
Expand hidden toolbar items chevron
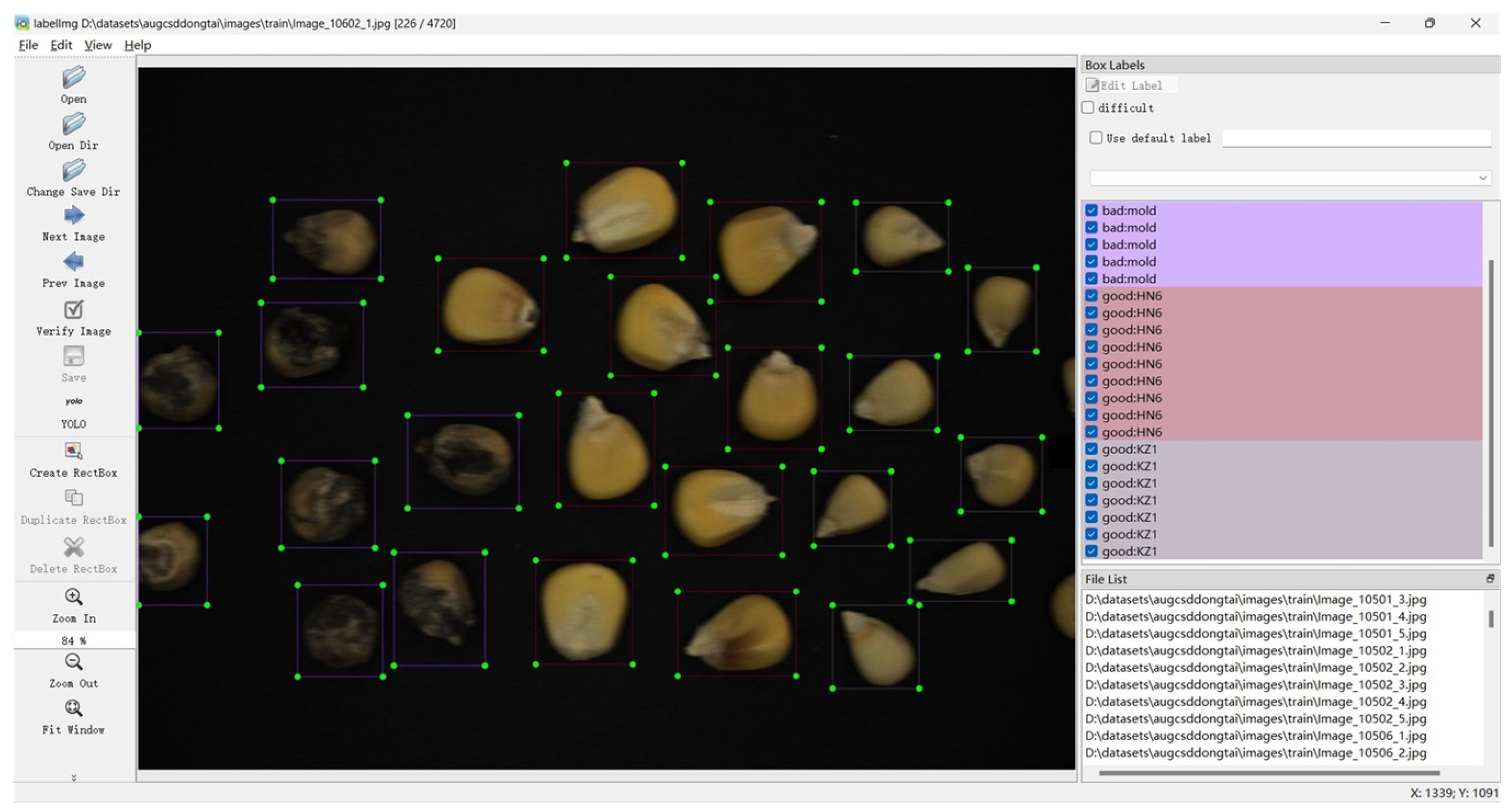click(x=74, y=778)
